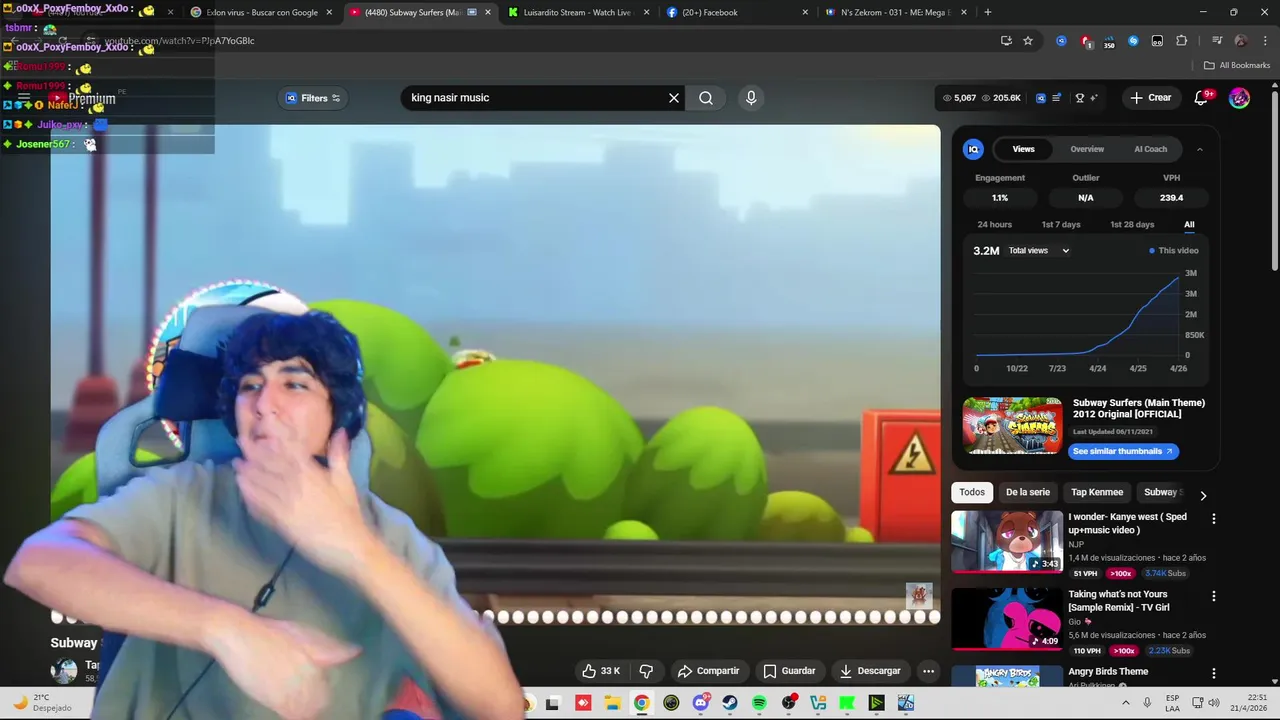Like the video with 33 K button
Image resolution: width=1280 pixels, height=720 pixels.
601,671
